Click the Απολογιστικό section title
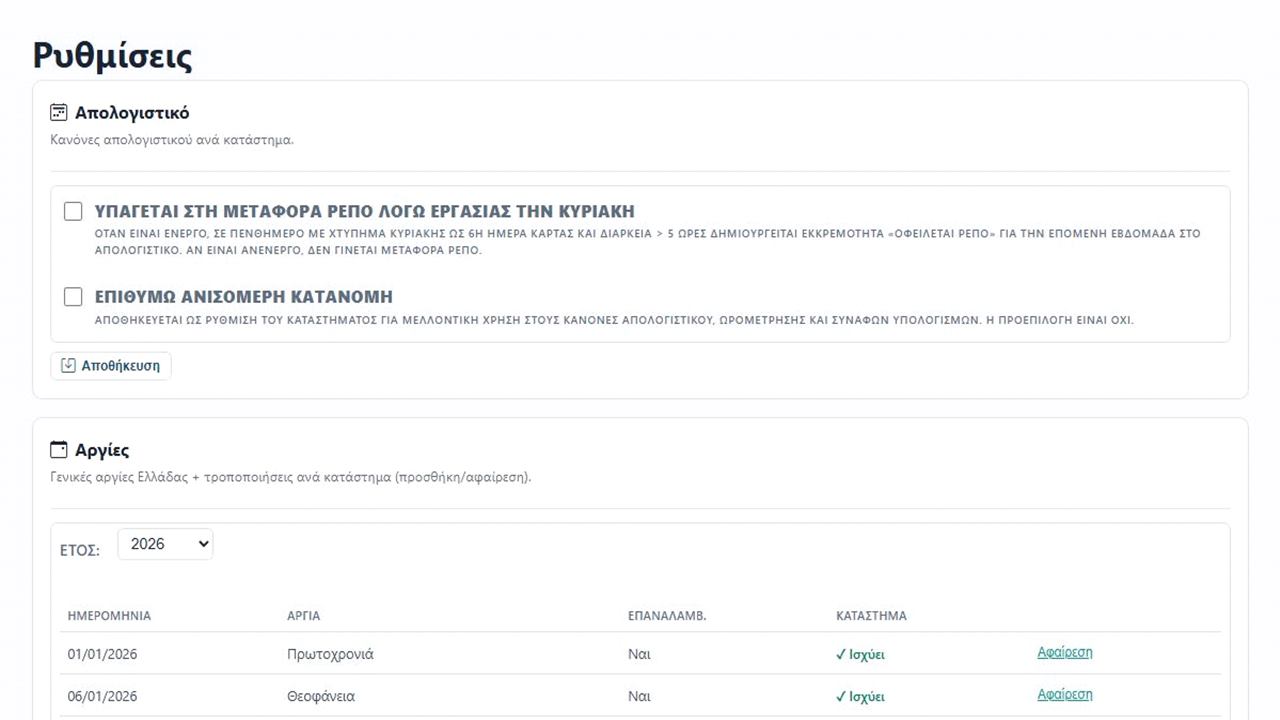Image resolution: width=1280 pixels, height=720 pixels. pyautogui.click(x=132, y=113)
